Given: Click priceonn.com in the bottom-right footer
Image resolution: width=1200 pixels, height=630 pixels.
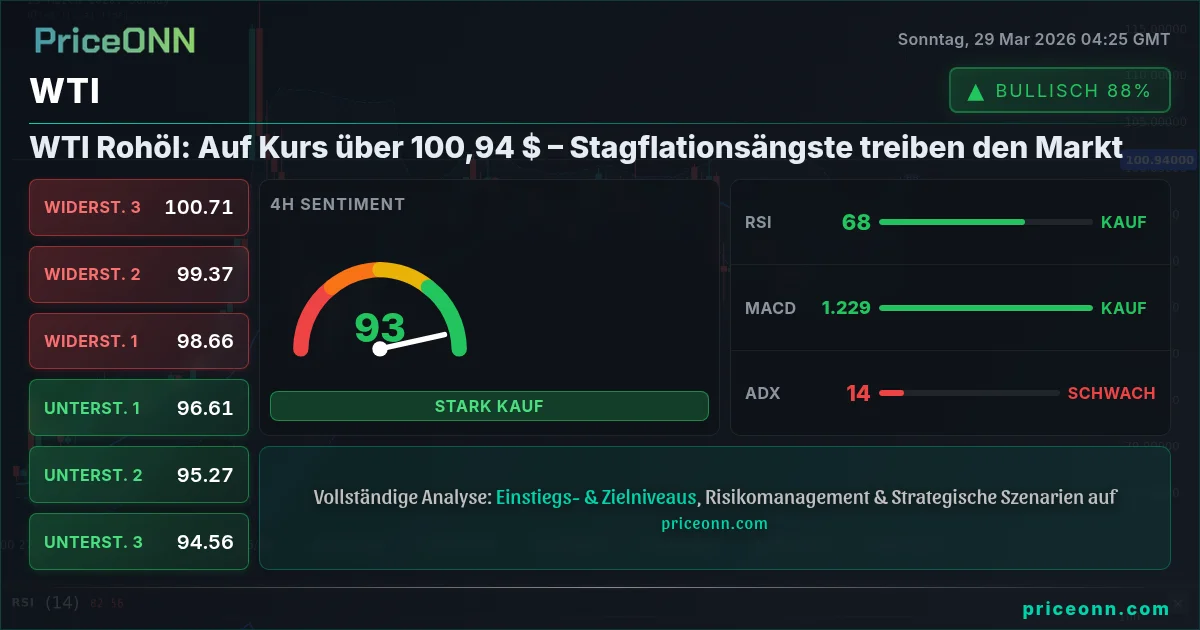Looking at the screenshot, I should (x=1095, y=609).
